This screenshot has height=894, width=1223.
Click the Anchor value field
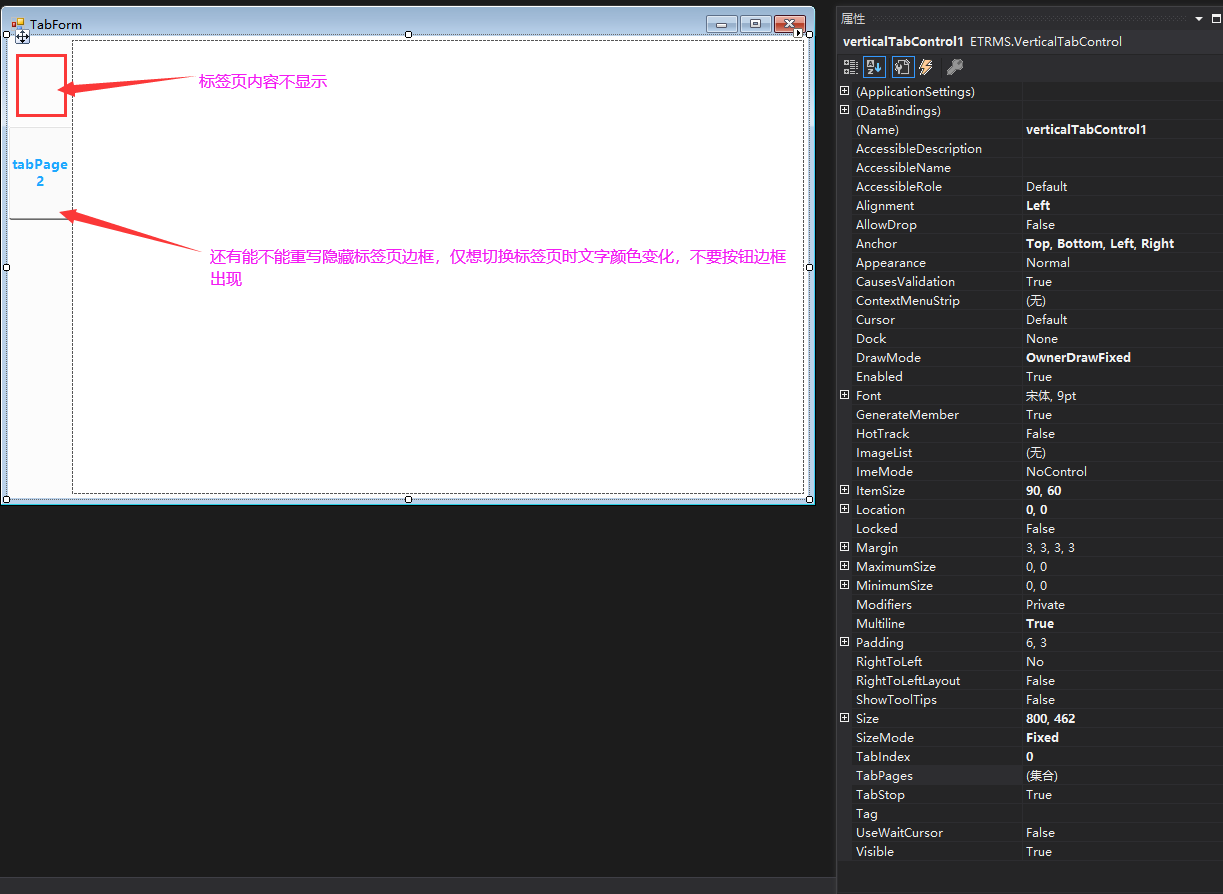(x=1122, y=243)
